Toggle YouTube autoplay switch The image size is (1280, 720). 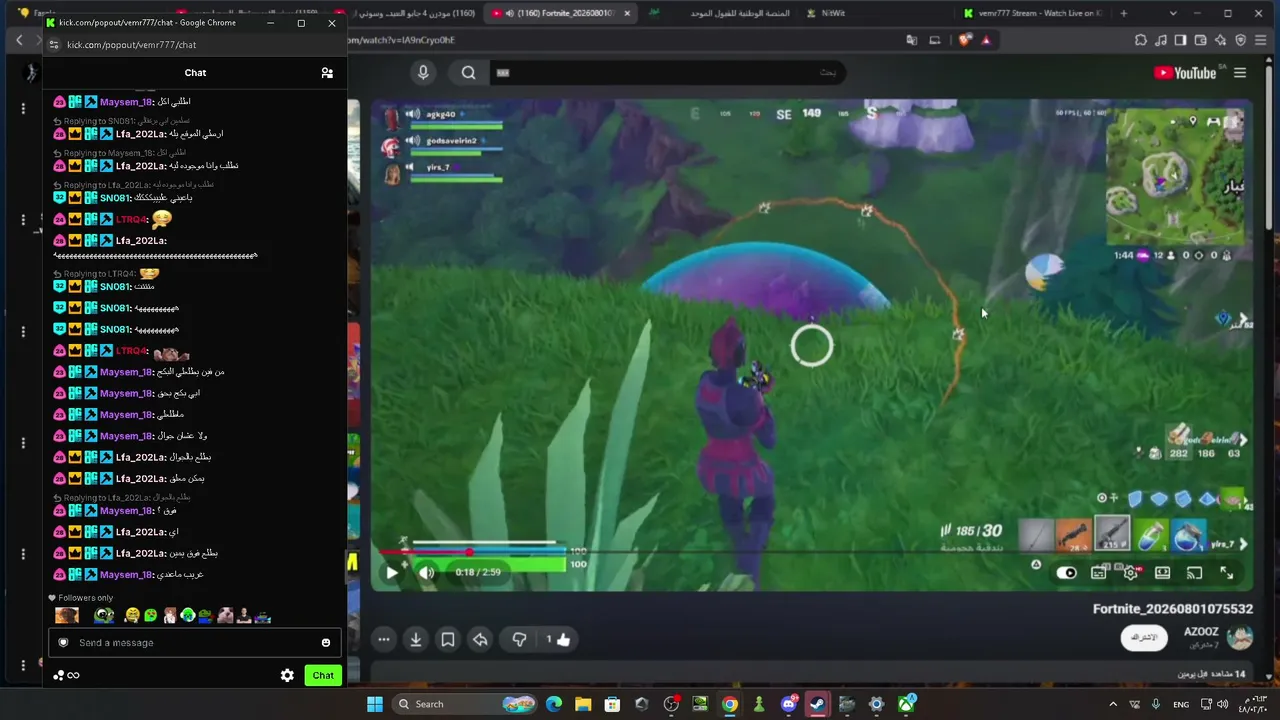1066,573
